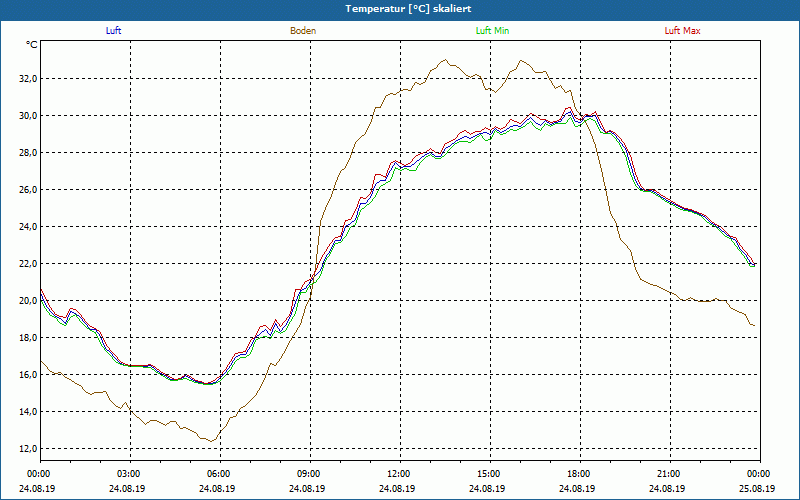Click the Boden curve minimum near 05:40
Image resolution: width=800 pixels, height=500 pixels.
tap(211, 441)
